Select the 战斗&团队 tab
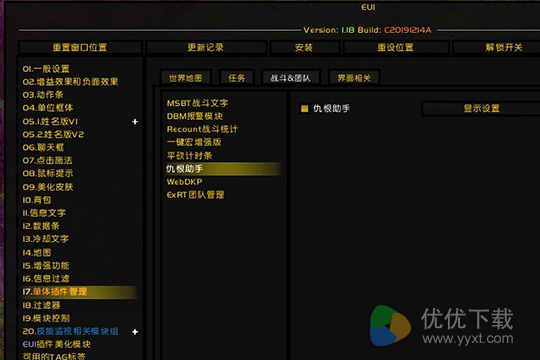The height and width of the screenshot is (360, 540). click(291, 78)
